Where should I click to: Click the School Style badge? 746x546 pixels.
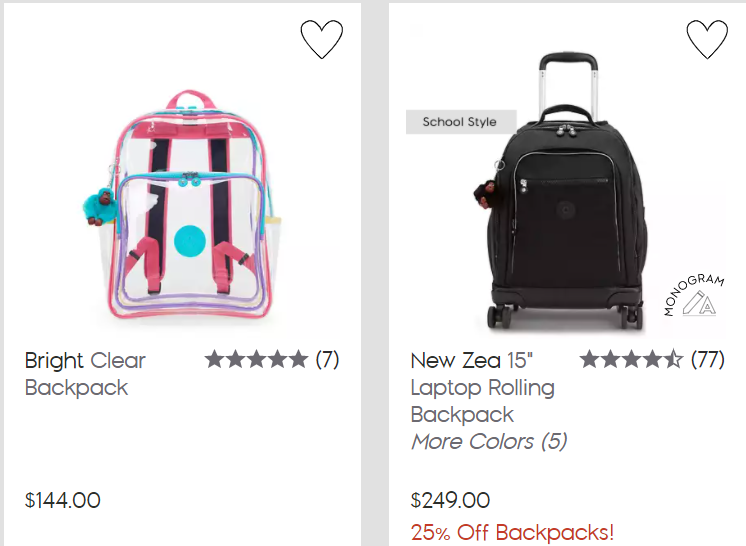pyautogui.click(x=461, y=122)
